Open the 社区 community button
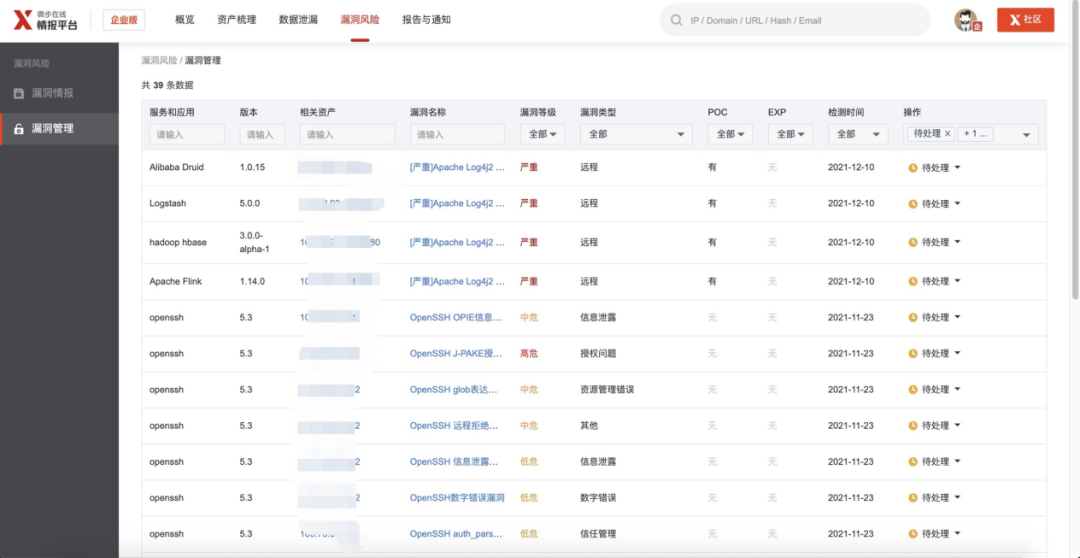Viewport: 1080px width, 558px height. tap(1025, 20)
